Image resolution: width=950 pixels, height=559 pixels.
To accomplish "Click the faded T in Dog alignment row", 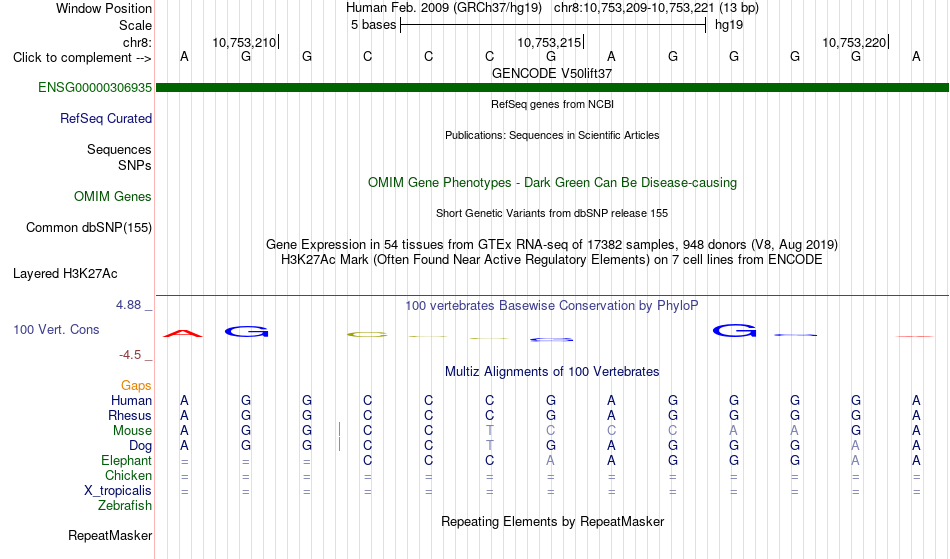I will (490, 446).
